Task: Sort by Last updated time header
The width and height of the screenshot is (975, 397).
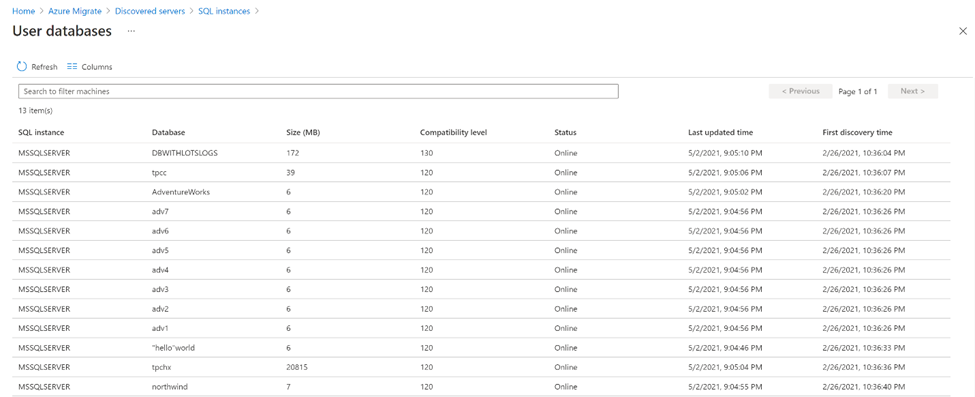Action: [x=721, y=133]
